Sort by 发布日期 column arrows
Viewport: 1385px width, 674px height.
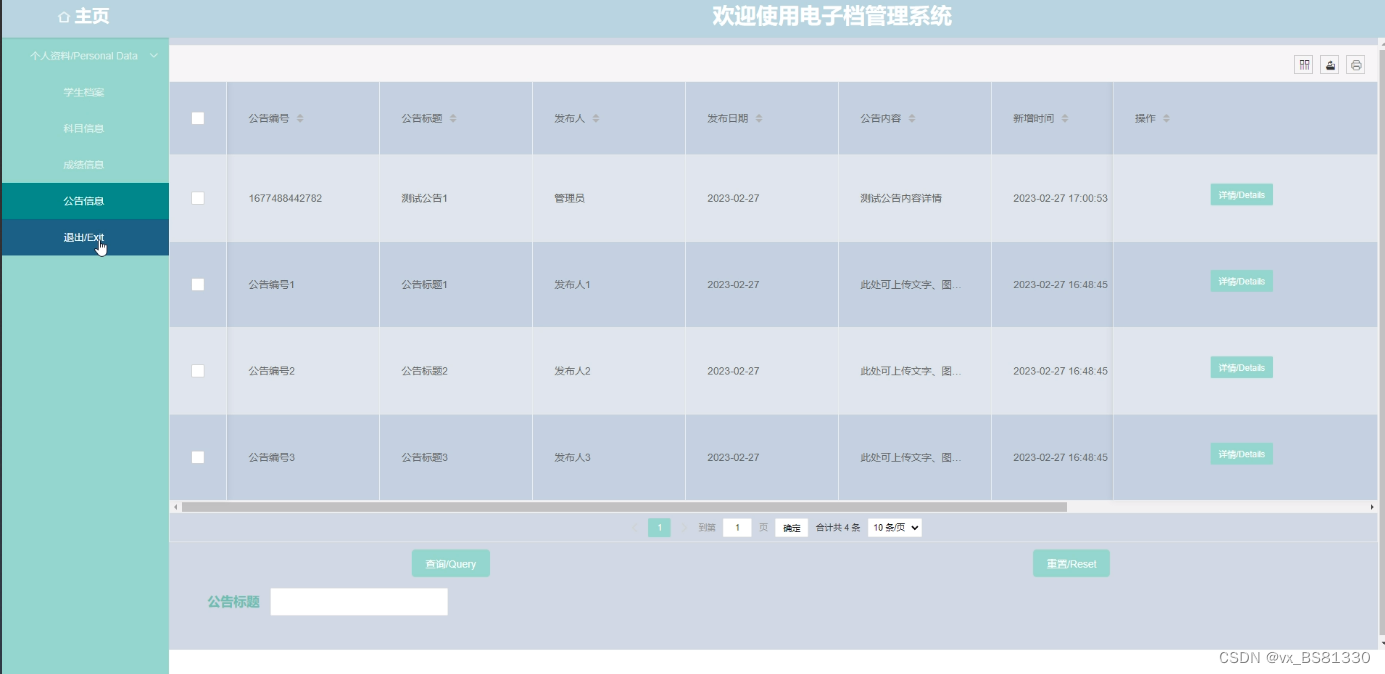pyautogui.click(x=759, y=119)
